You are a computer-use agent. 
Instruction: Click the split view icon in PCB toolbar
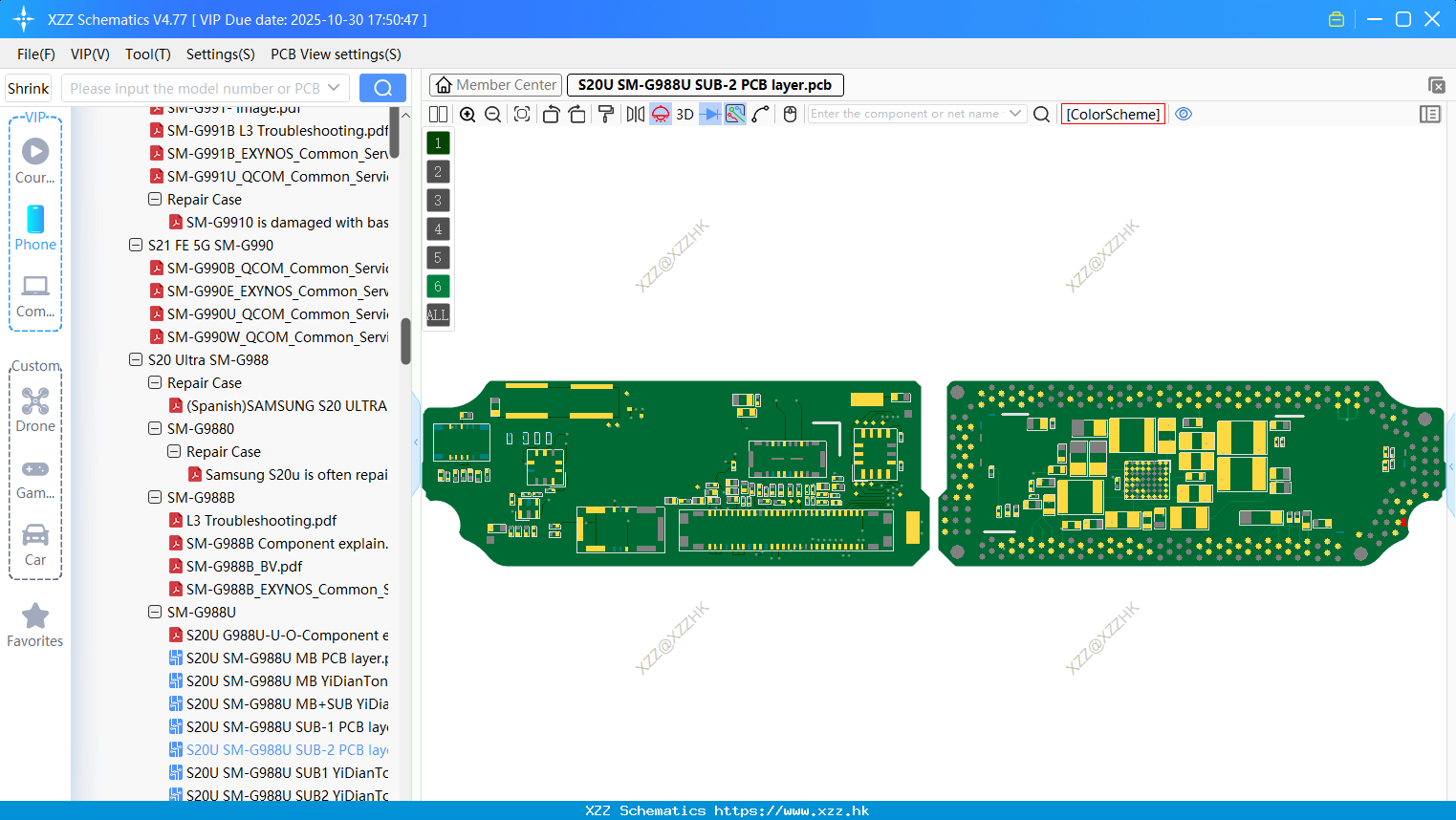(x=438, y=114)
